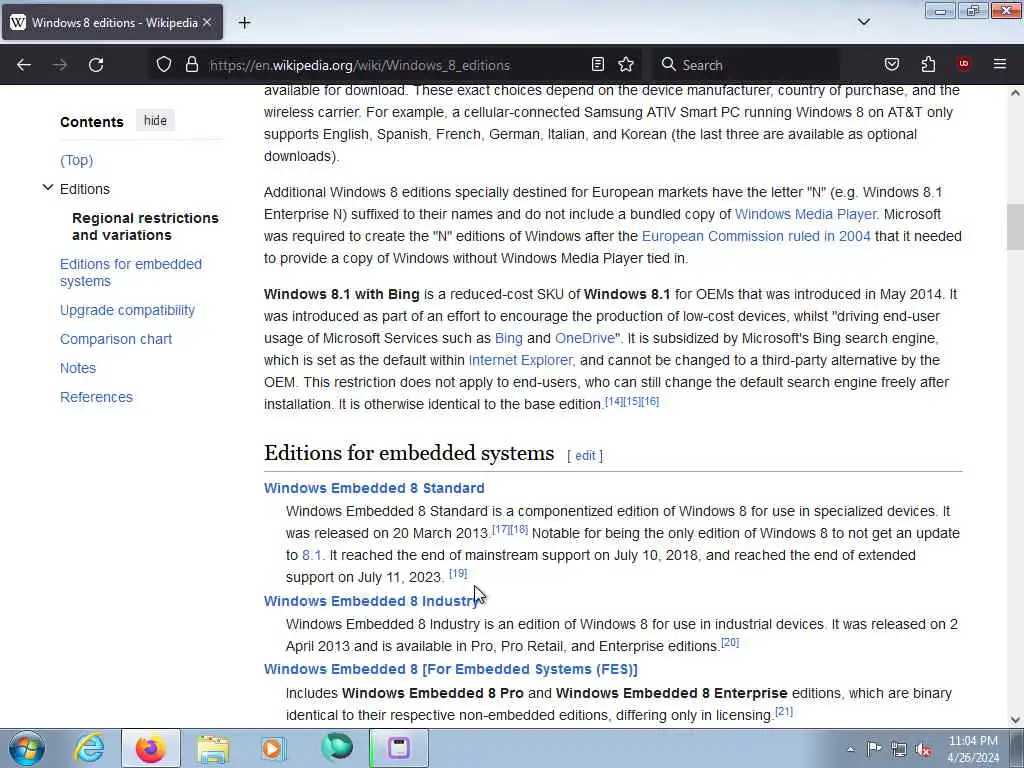Open the 8.1 update link
The height and width of the screenshot is (768, 1024).
tap(312, 555)
